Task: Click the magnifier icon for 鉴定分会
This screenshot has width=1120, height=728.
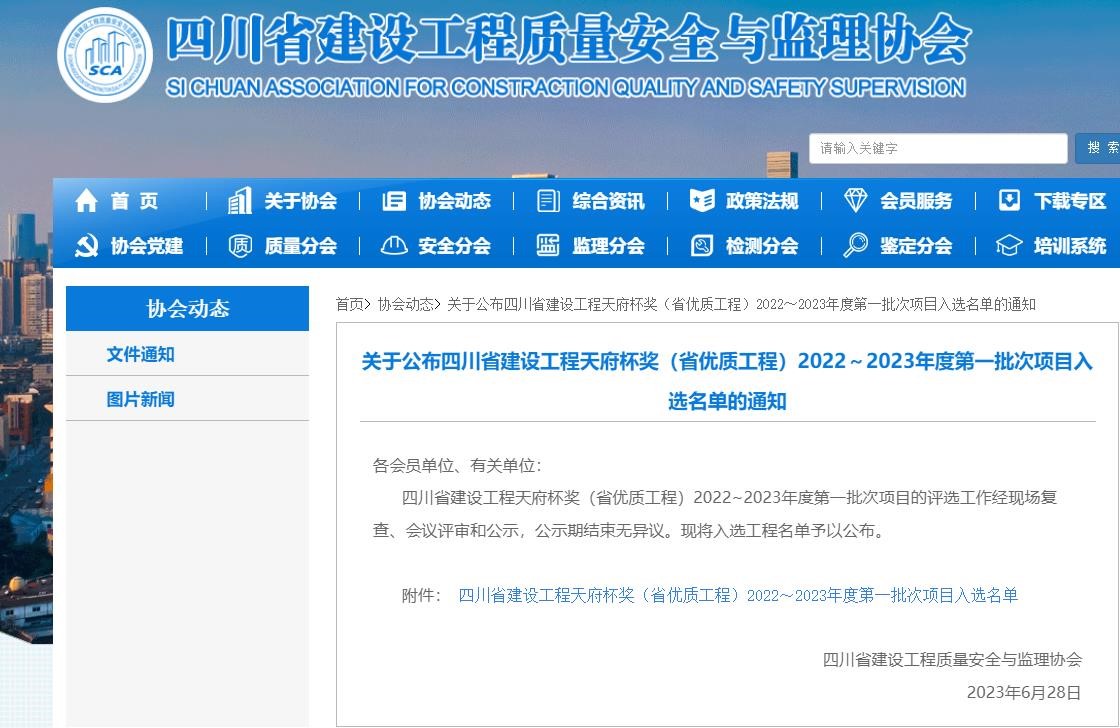Action: [x=856, y=245]
